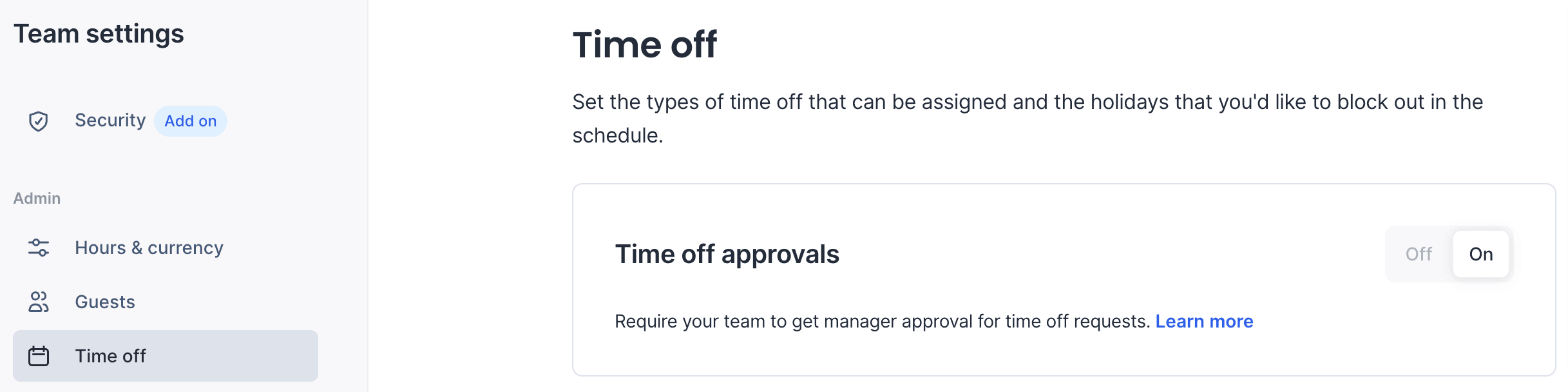Viewport: 1568px width, 392px height.
Task: Click the Guests people icon
Action: pyautogui.click(x=39, y=302)
